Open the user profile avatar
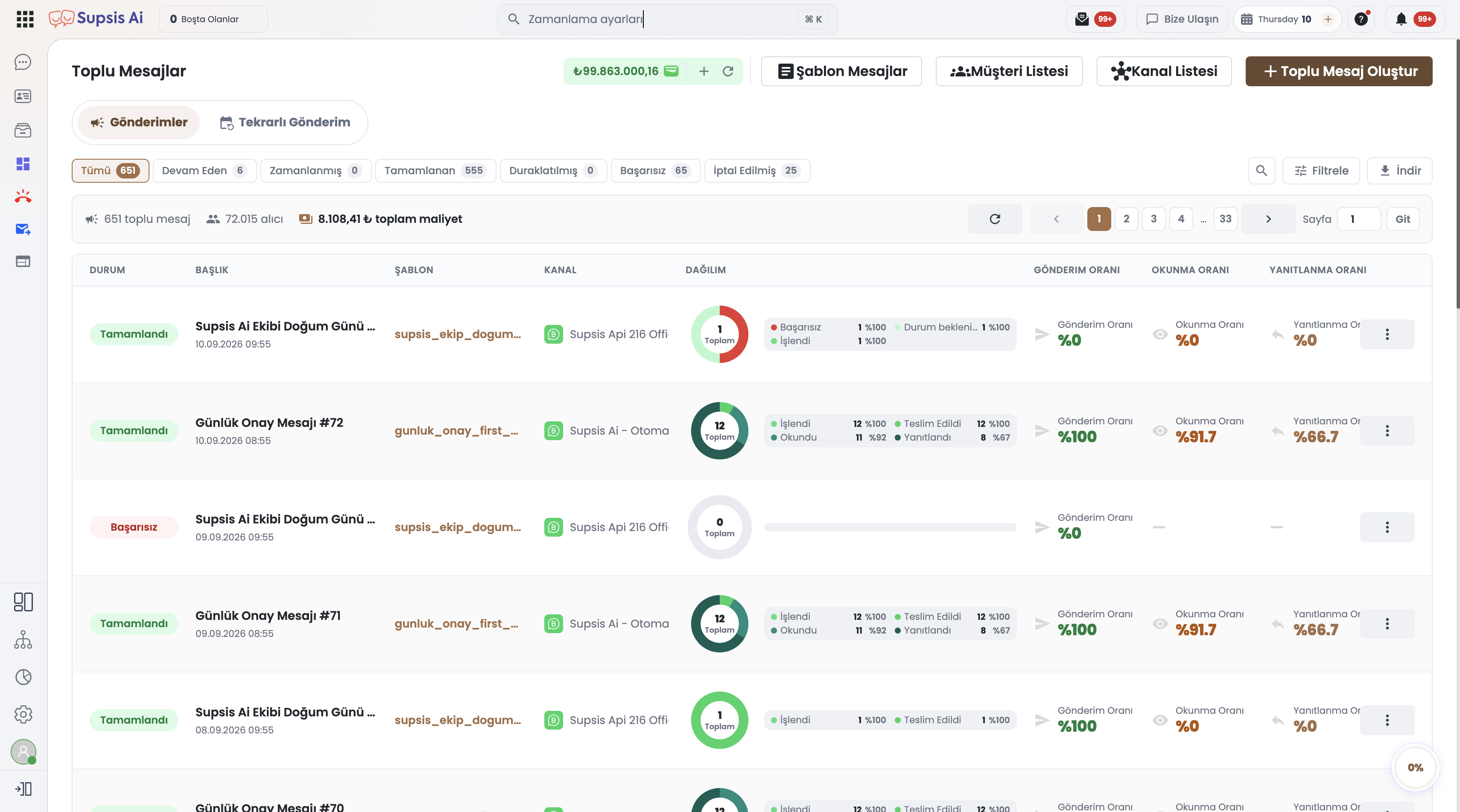The height and width of the screenshot is (812, 1460). 23,752
